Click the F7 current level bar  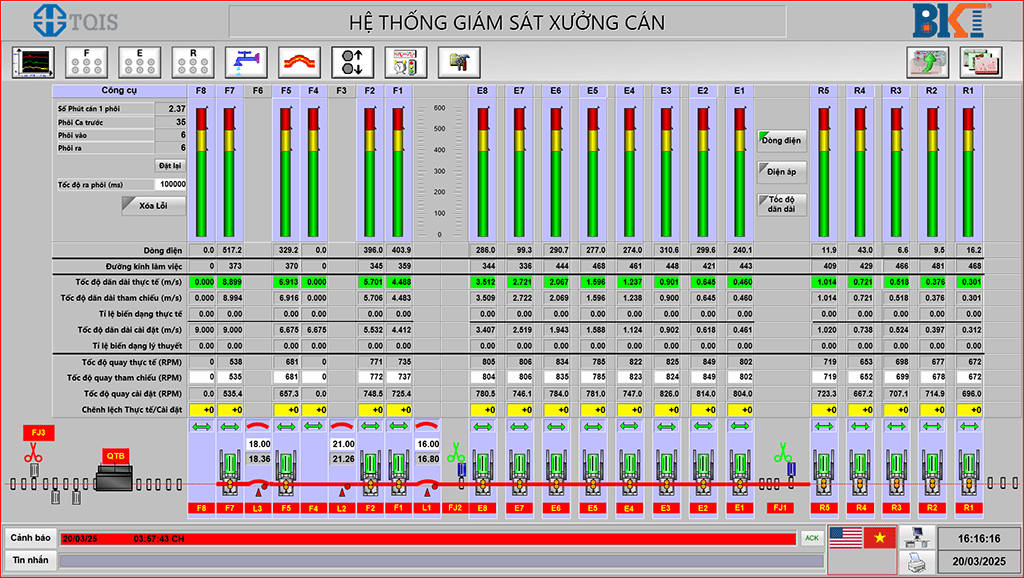point(229,172)
